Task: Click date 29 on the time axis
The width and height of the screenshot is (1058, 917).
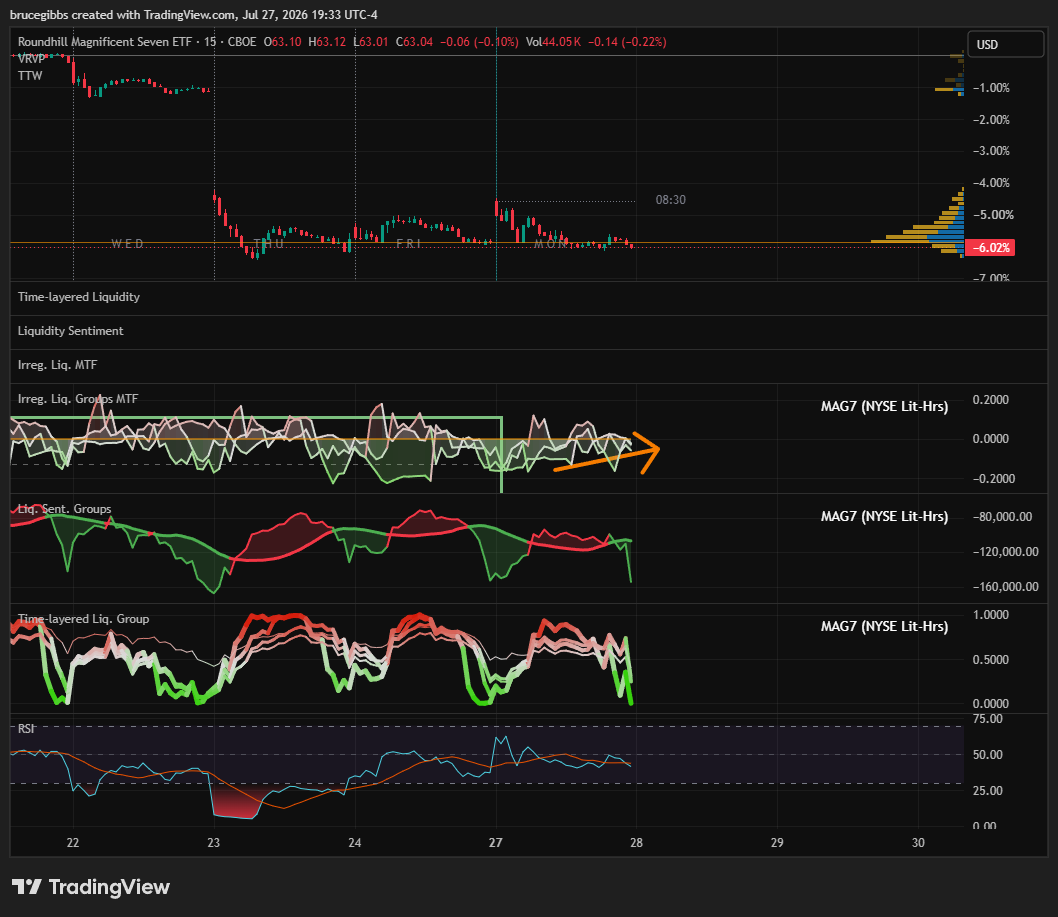Action: tap(777, 842)
